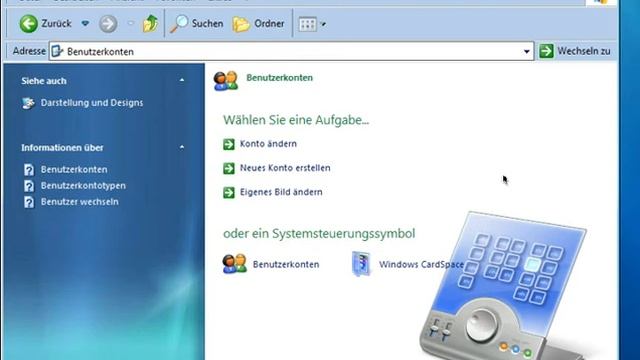640x360 pixels.
Task: Open Benutzerkontotypen help topic
Action: point(83,186)
